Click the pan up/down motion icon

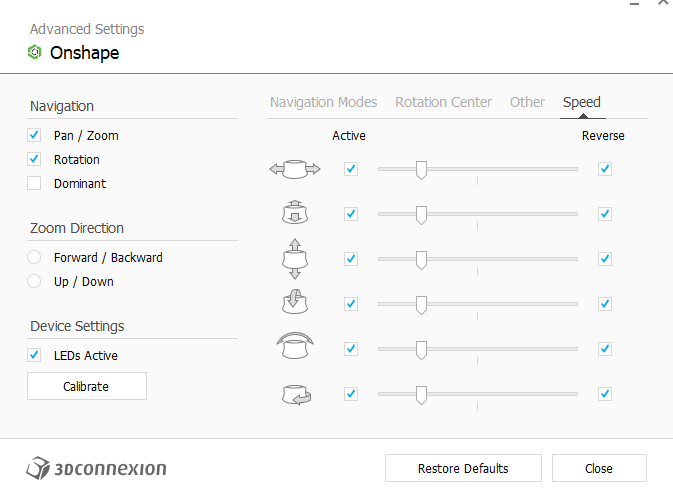coord(295,258)
